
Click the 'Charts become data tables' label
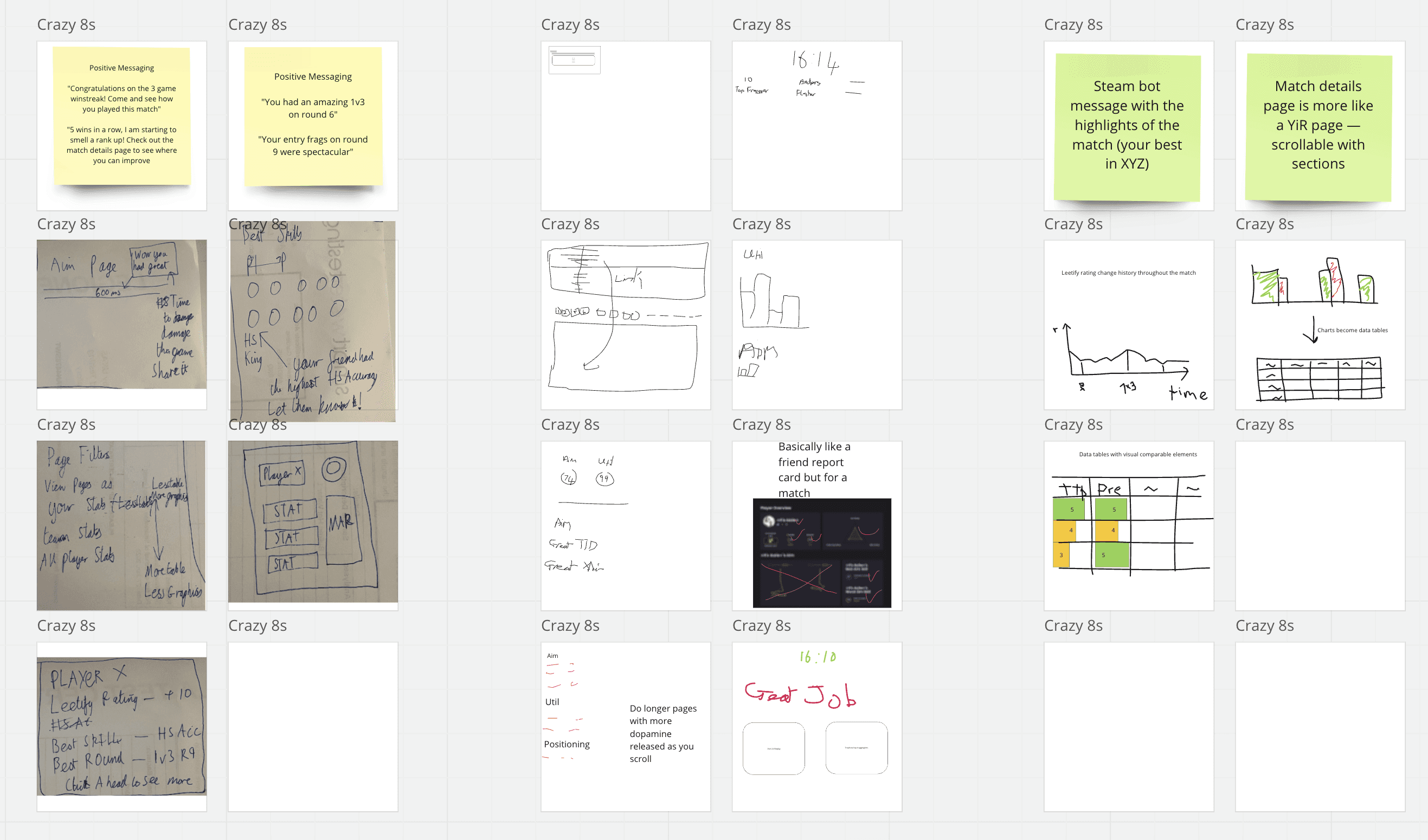tap(1352, 330)
